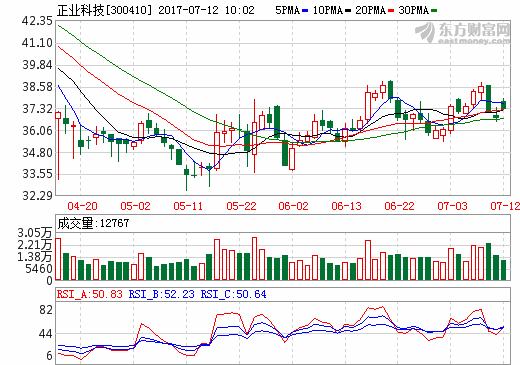Select the 04-20 date label
The image size is (520, 365).
pos(82,206)
